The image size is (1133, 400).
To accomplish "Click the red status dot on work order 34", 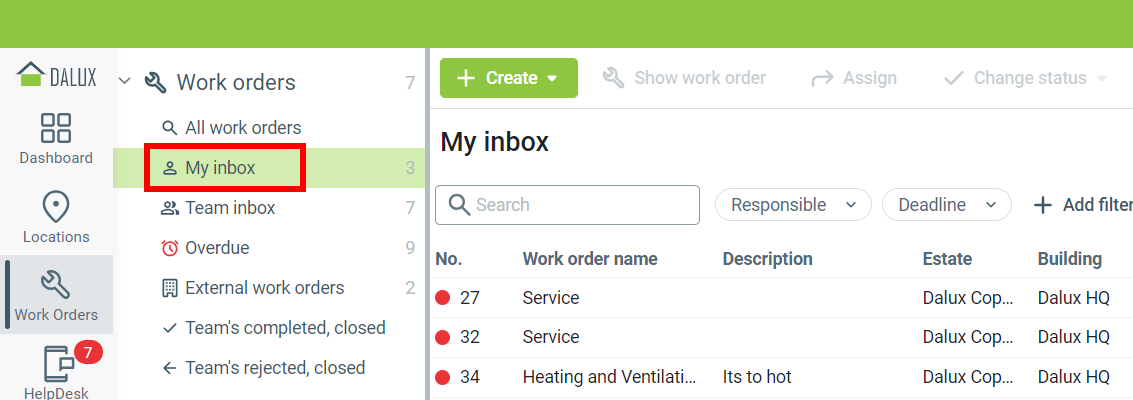I will pos(443,378).
